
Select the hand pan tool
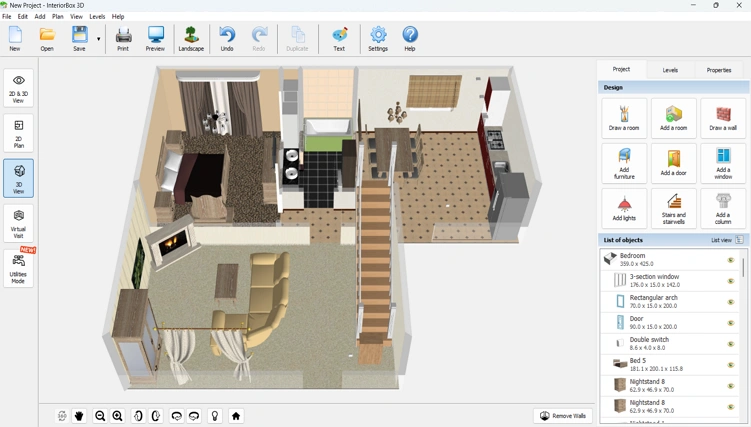pos(79,416)
